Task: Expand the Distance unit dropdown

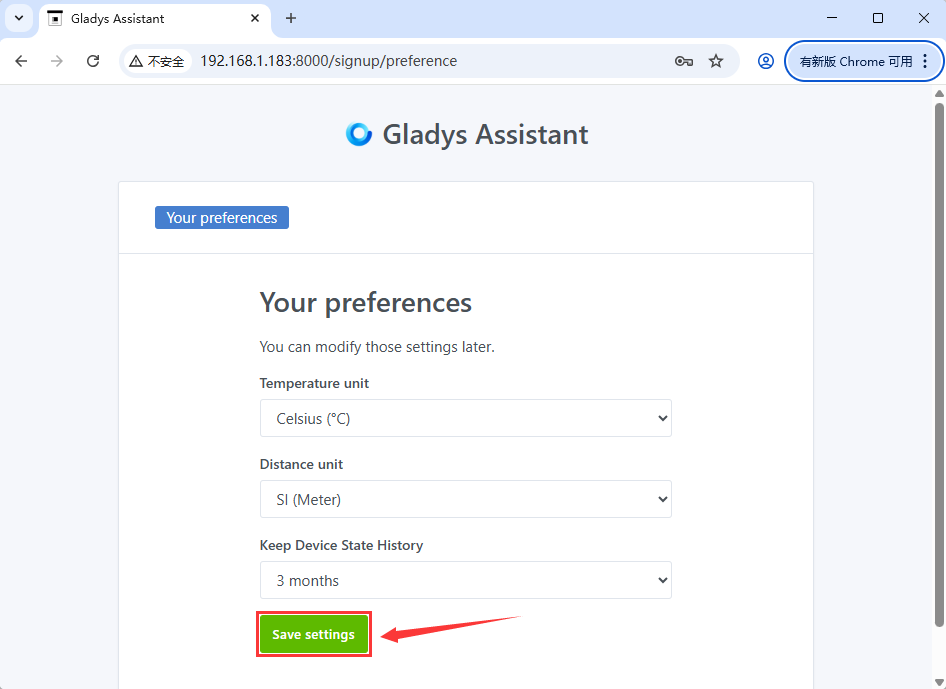Action: 466,499
